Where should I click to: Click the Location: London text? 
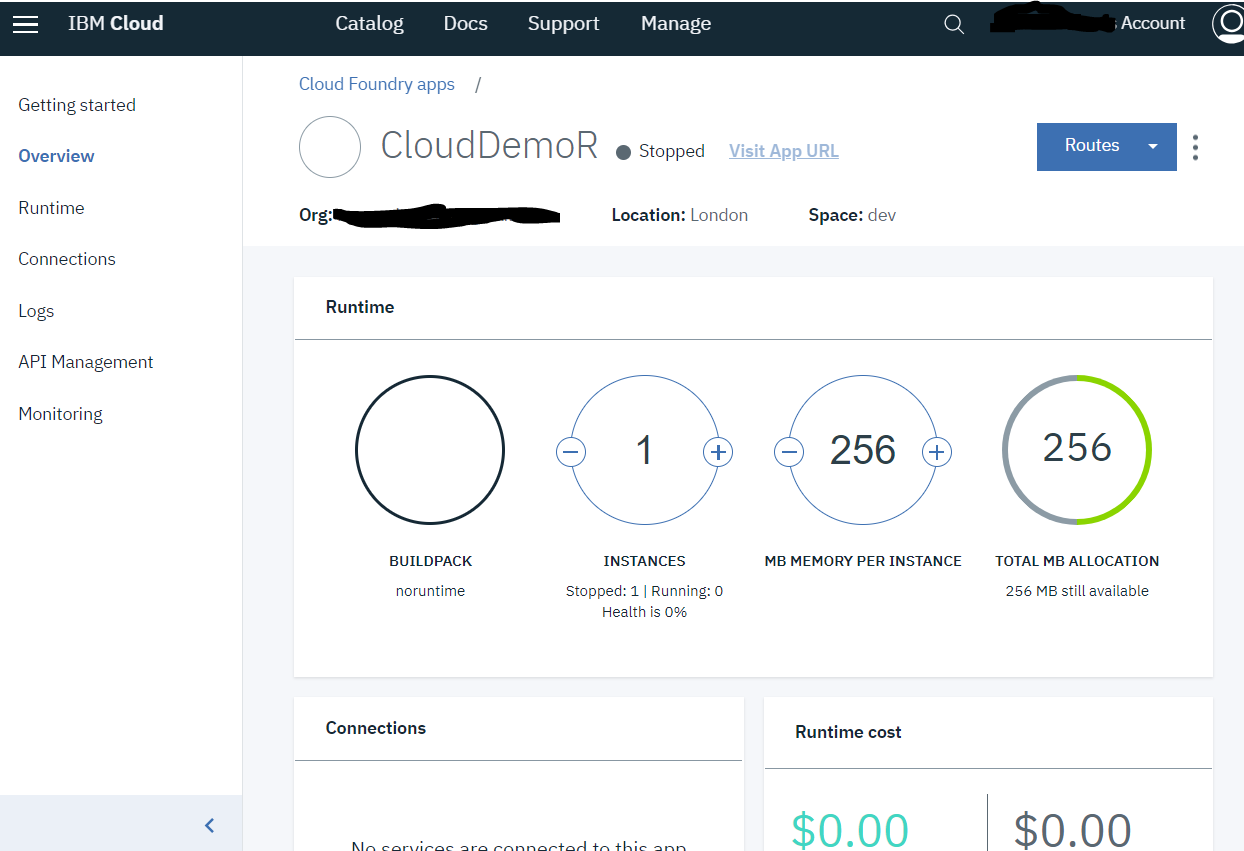(x=680, y=215)
